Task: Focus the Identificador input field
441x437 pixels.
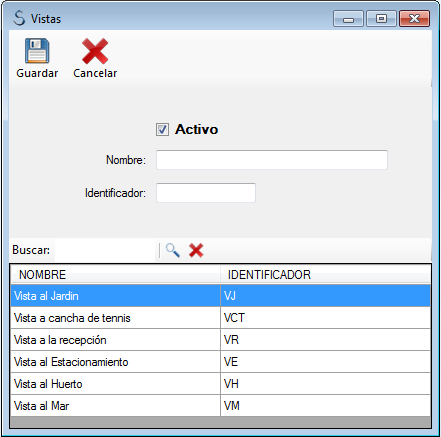Action: (x=206, y=193)
